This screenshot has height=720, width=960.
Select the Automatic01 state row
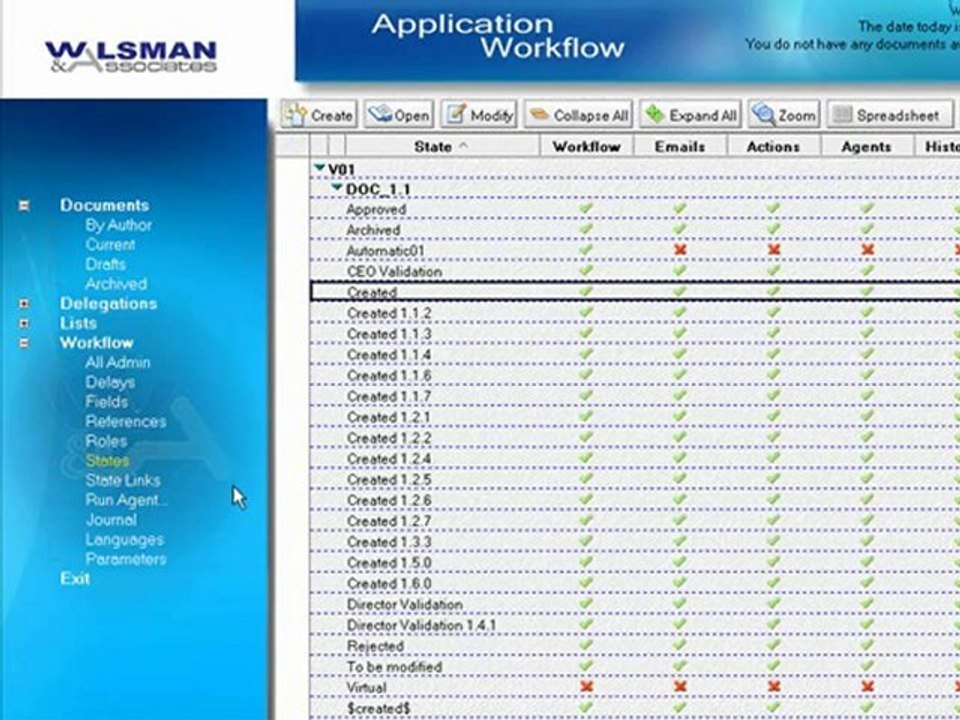click(x=635, y=251)
